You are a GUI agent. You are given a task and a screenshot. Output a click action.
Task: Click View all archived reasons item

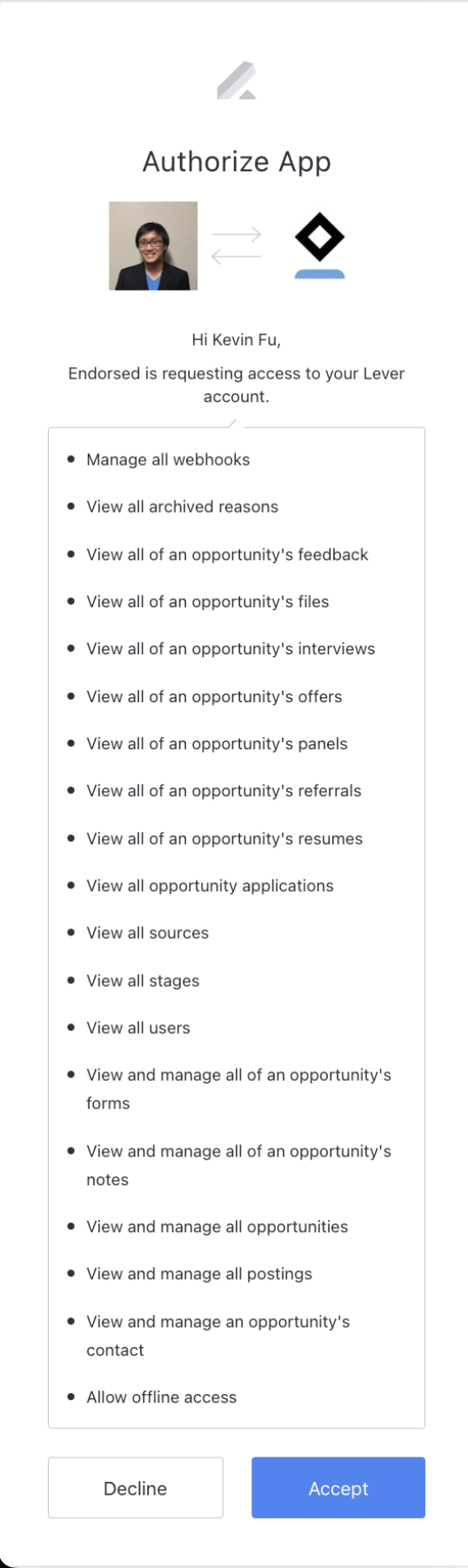tap(183, 506)
